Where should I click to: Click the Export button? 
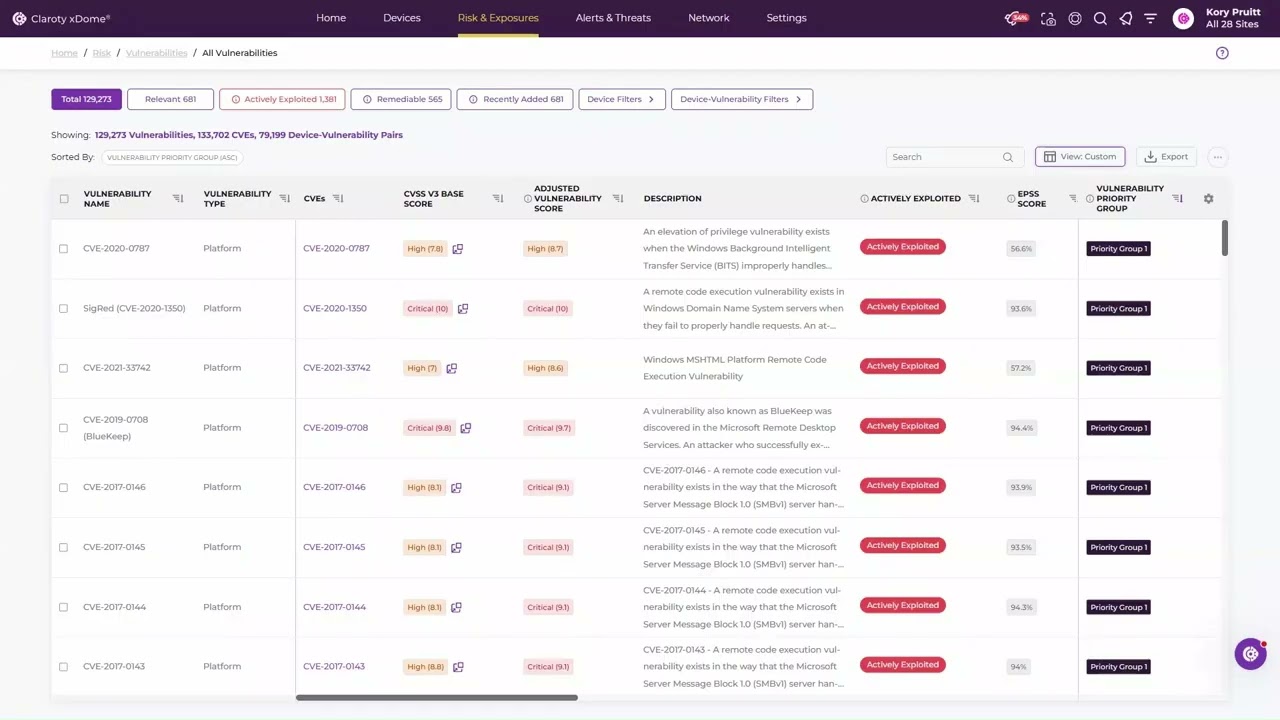[1166, 157]
